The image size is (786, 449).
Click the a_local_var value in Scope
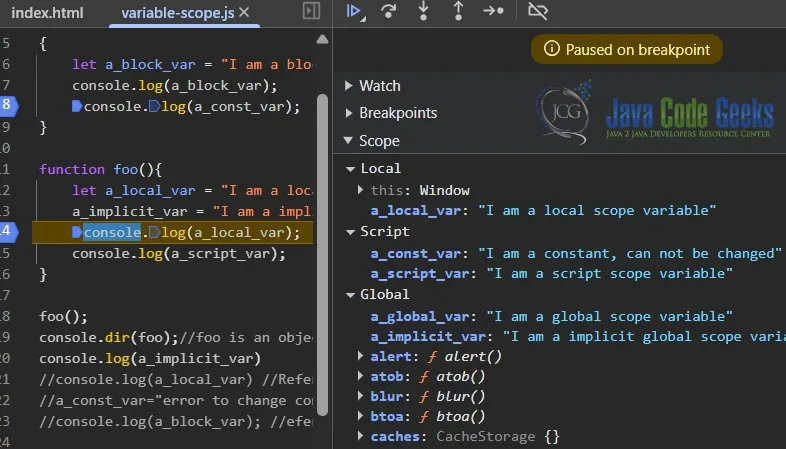click(x=597, y=210)
